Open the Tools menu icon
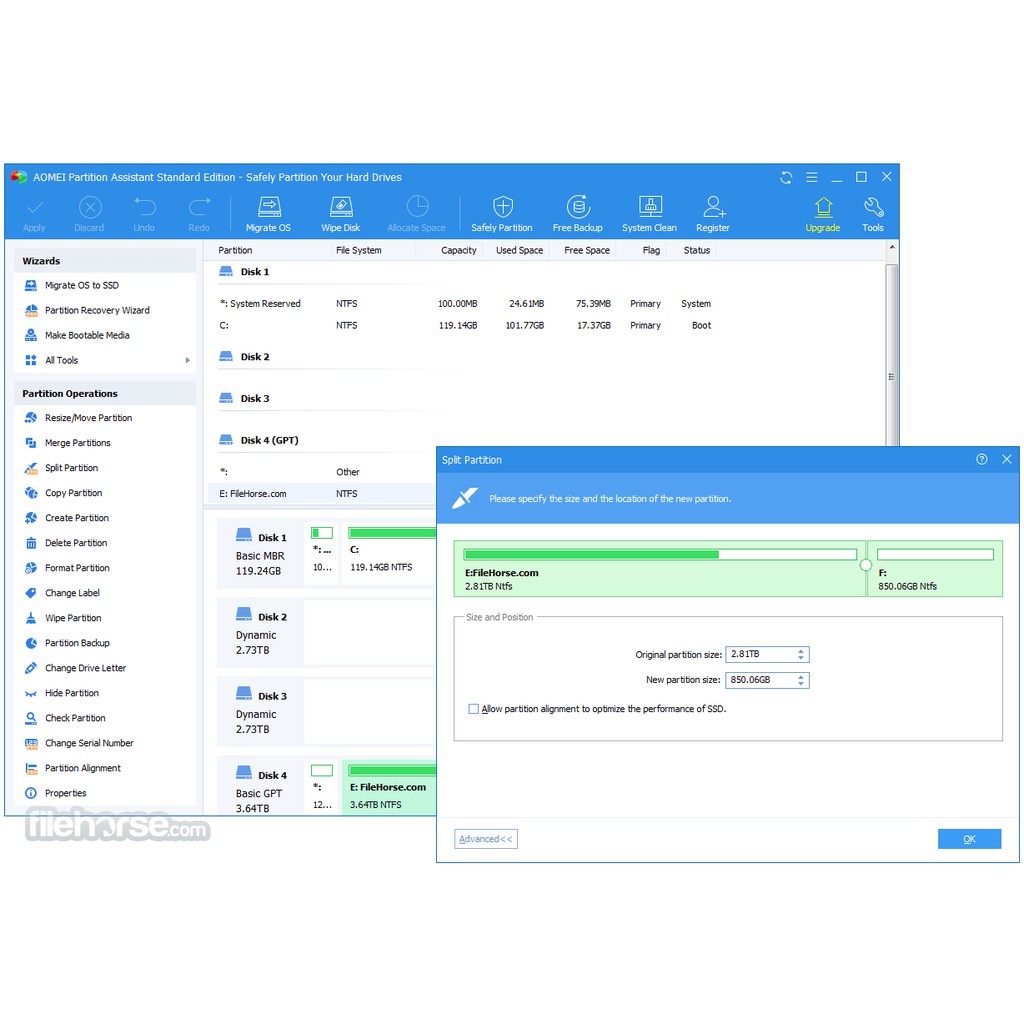The width and height of the screenshot is (1024, 1024). 873,211
